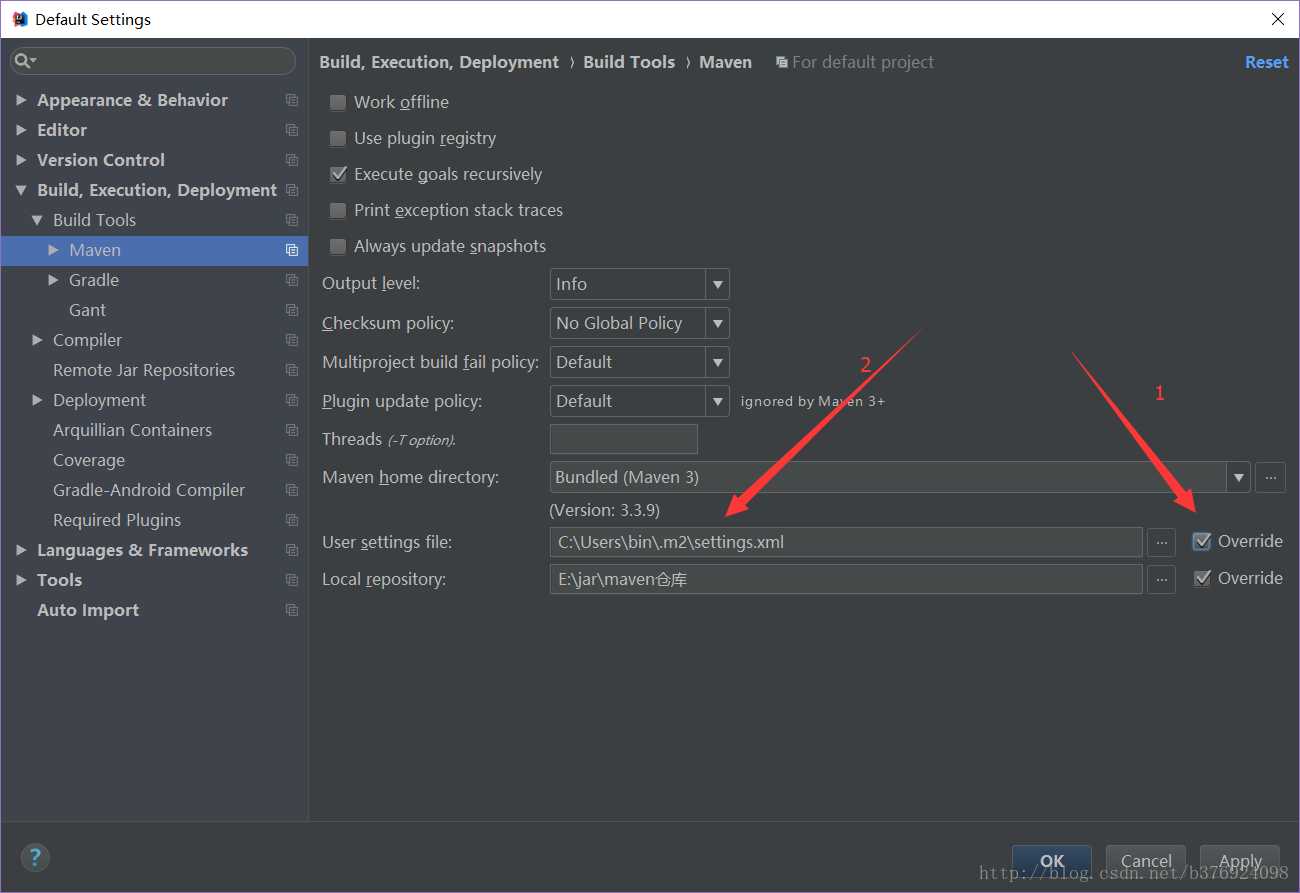Click the copy icon beside Compiler
This screenshot has width=1300, height=893.
[x=292, y=340]
